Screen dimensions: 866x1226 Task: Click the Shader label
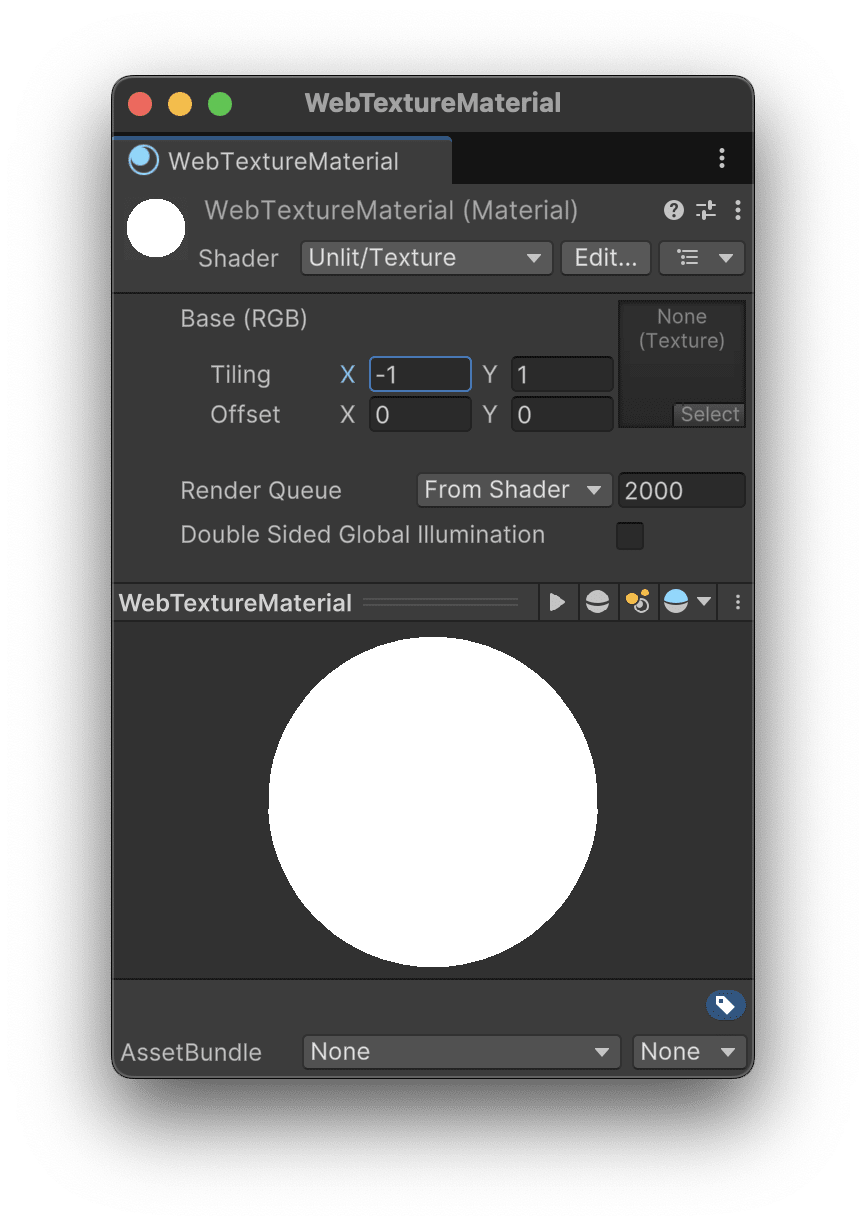click(238, 258)
